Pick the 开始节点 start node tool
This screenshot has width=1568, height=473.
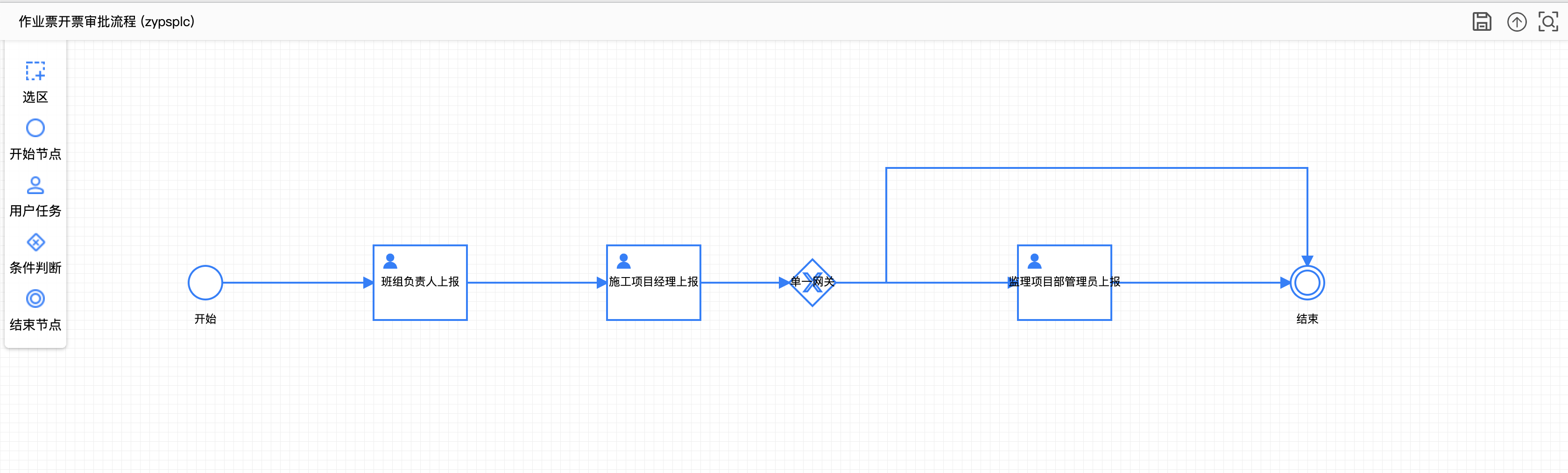click(35, 139)
